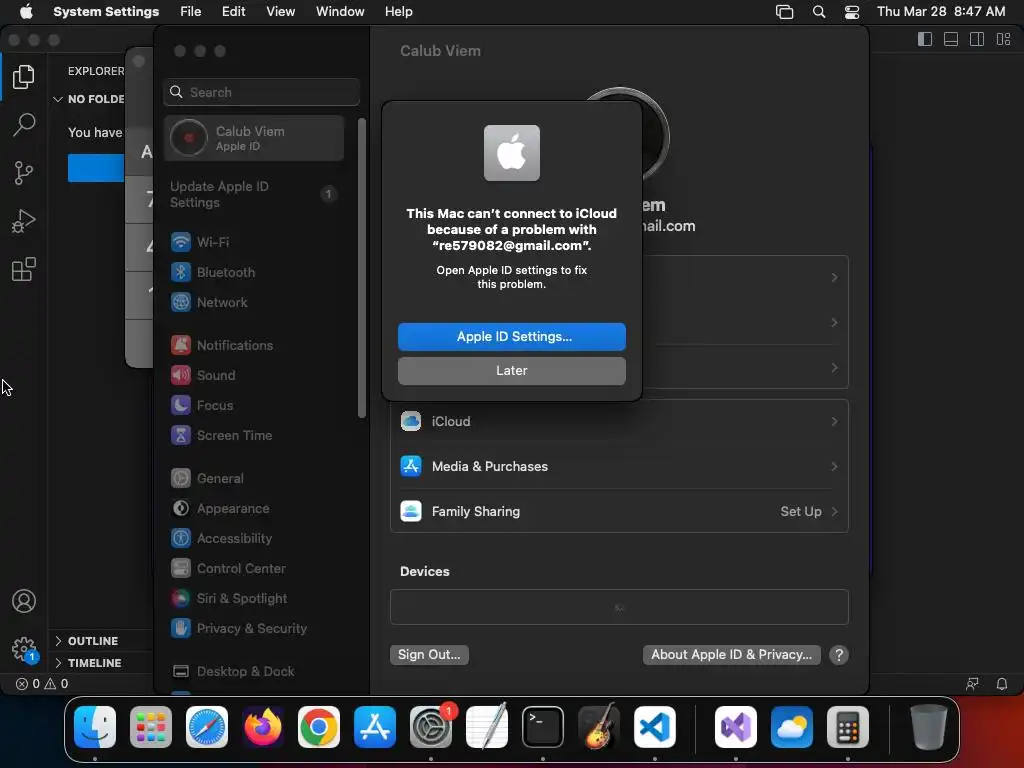Open Visual Studio Code from the Dock
Viewport: 1024px width, 768px height.
pos(655,727)
